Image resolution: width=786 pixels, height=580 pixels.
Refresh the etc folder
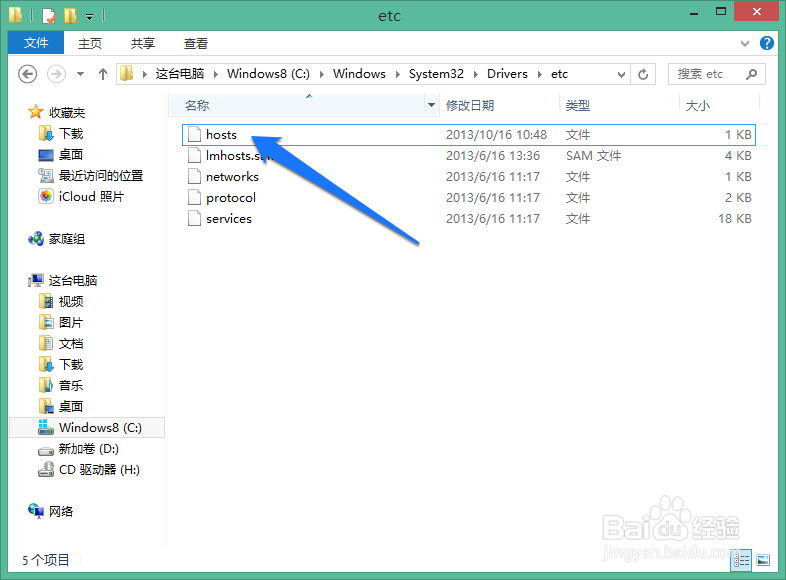point(643,74)
